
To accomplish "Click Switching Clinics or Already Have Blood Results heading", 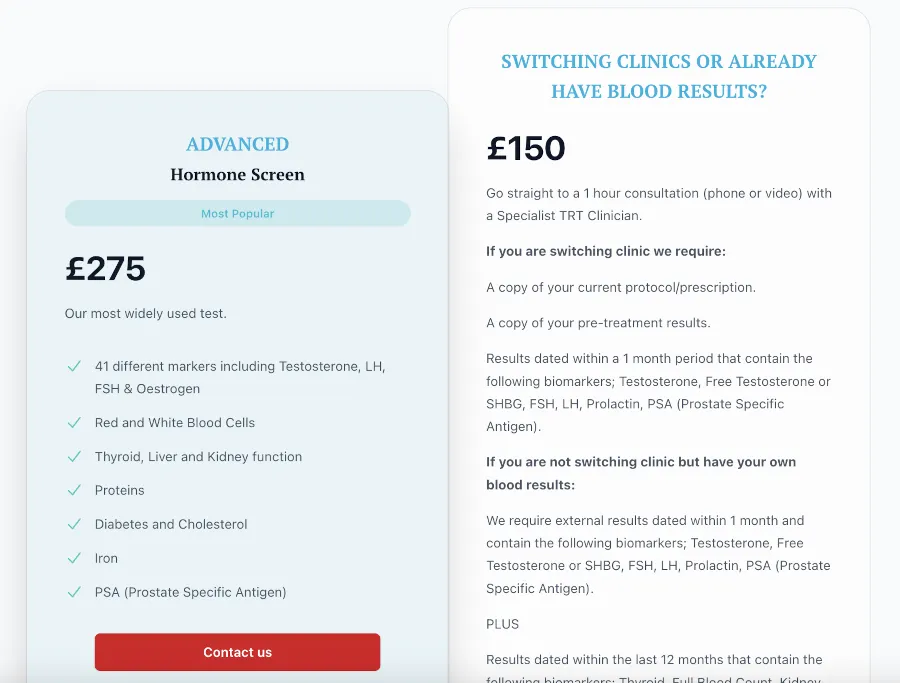I will [x=659, y=76].
